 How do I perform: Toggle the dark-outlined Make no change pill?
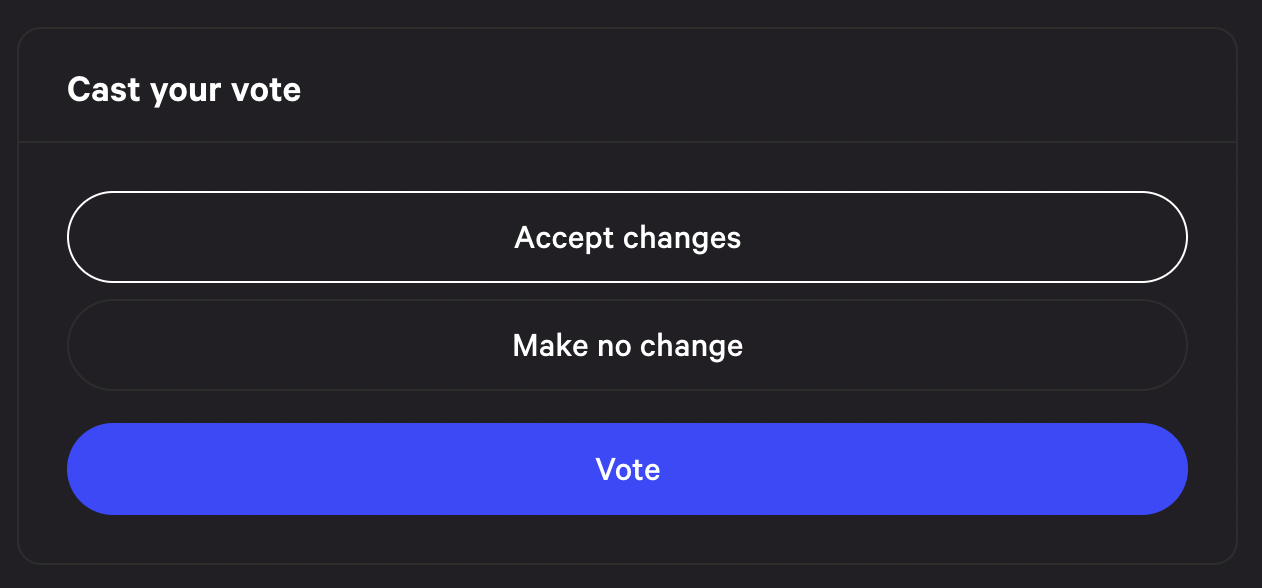(x=627, y=345)
